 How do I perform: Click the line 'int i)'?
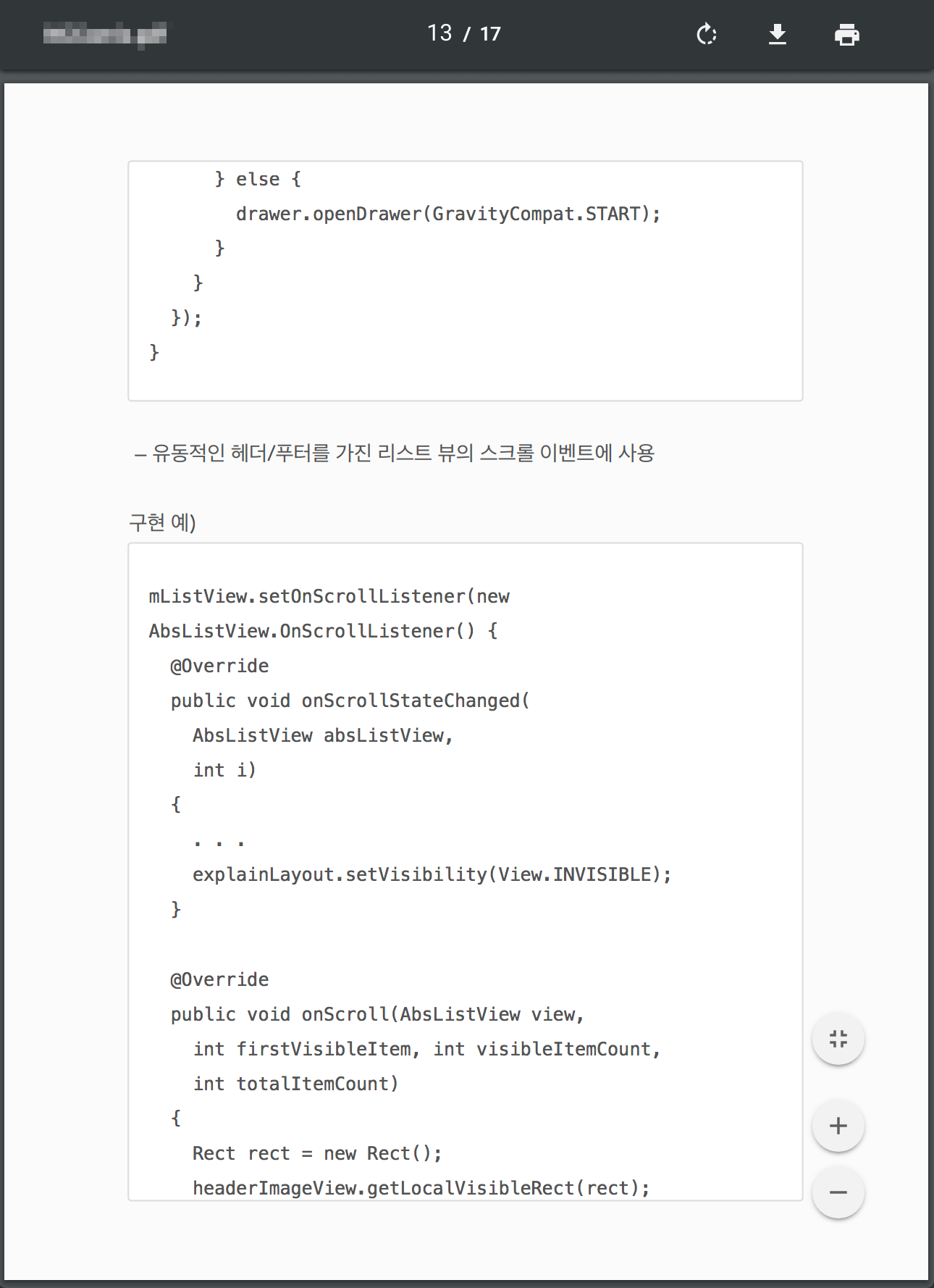(x=224, y=770)
